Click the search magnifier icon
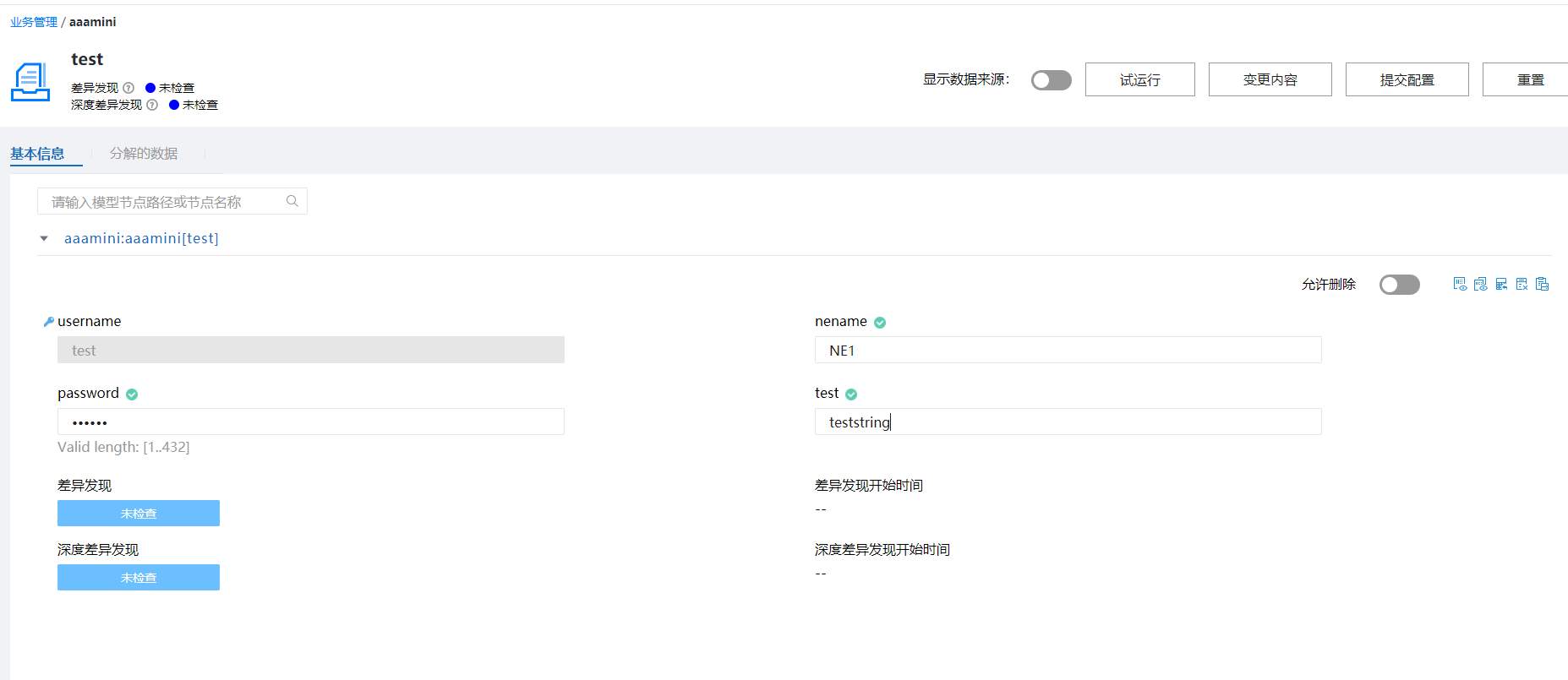1568x680 pixels. click(292, 201)
